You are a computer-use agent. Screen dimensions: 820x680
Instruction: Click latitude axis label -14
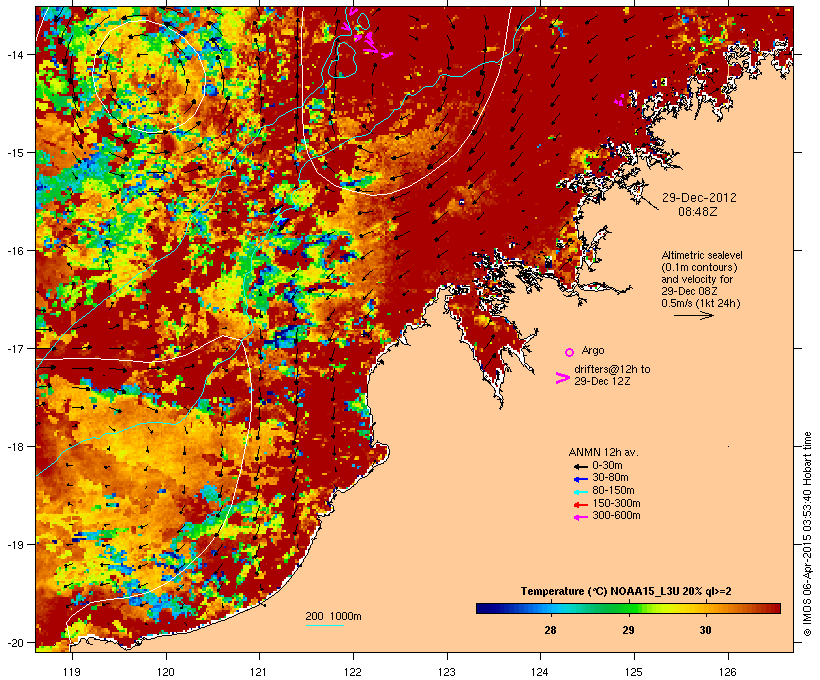click(14, 54)
